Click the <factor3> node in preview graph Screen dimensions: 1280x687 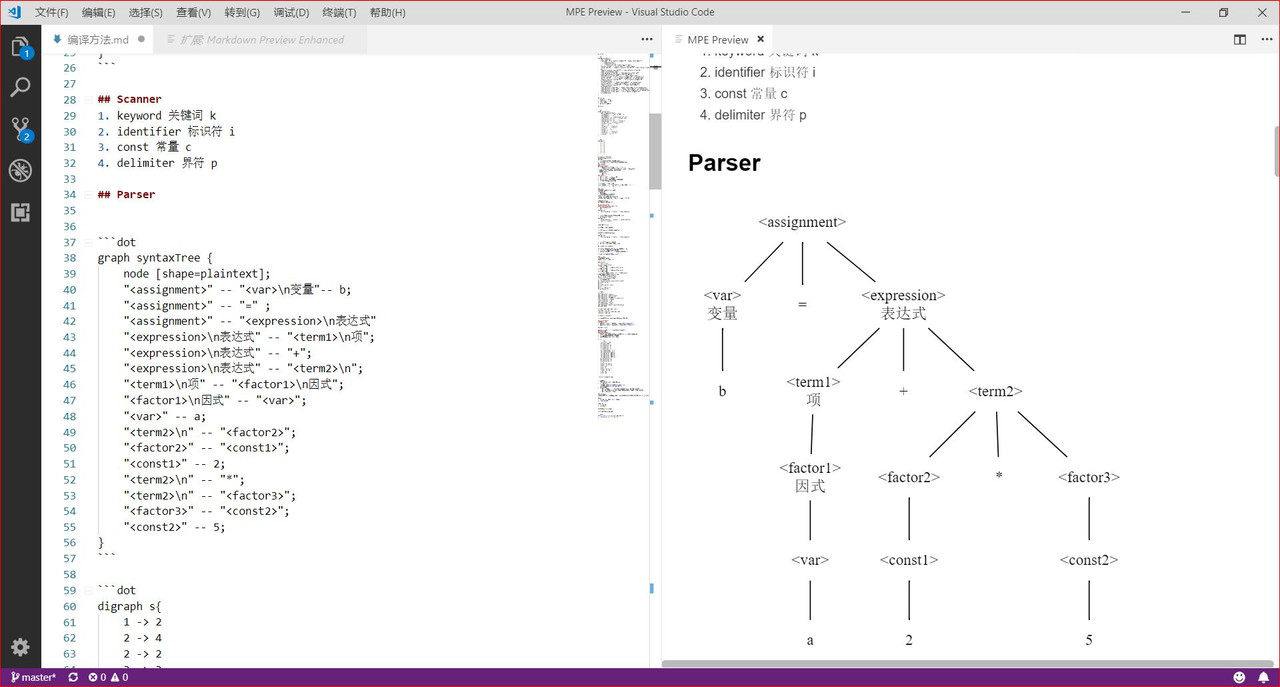pos(1089,477)
